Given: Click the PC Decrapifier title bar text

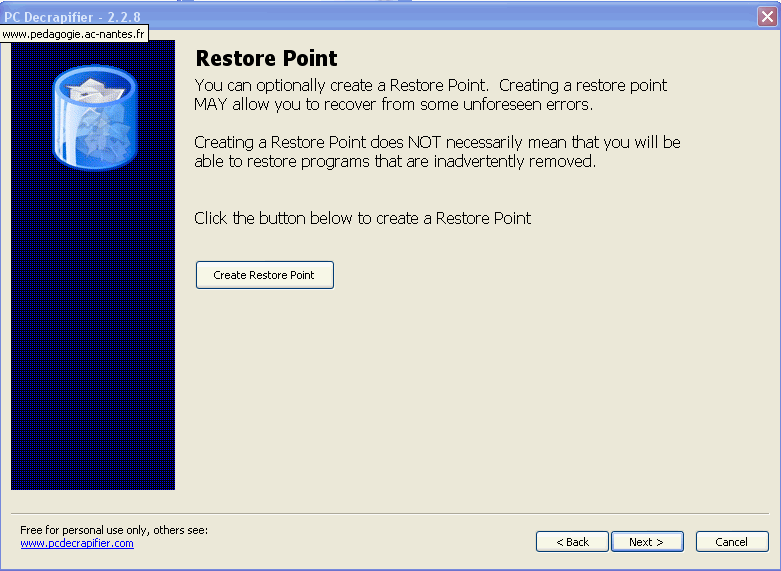Looking at the screenshot, I should 48,17.
